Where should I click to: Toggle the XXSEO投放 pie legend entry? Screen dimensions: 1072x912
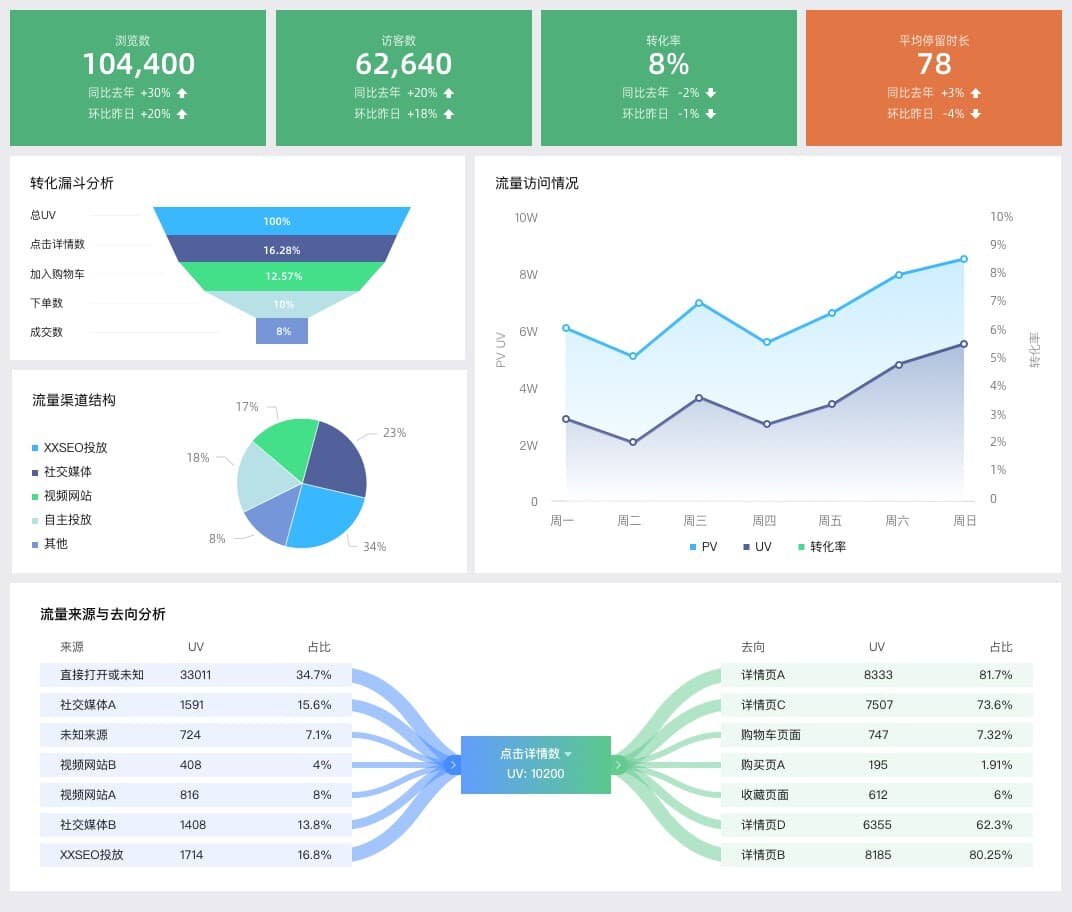click(x=70, y=448)
